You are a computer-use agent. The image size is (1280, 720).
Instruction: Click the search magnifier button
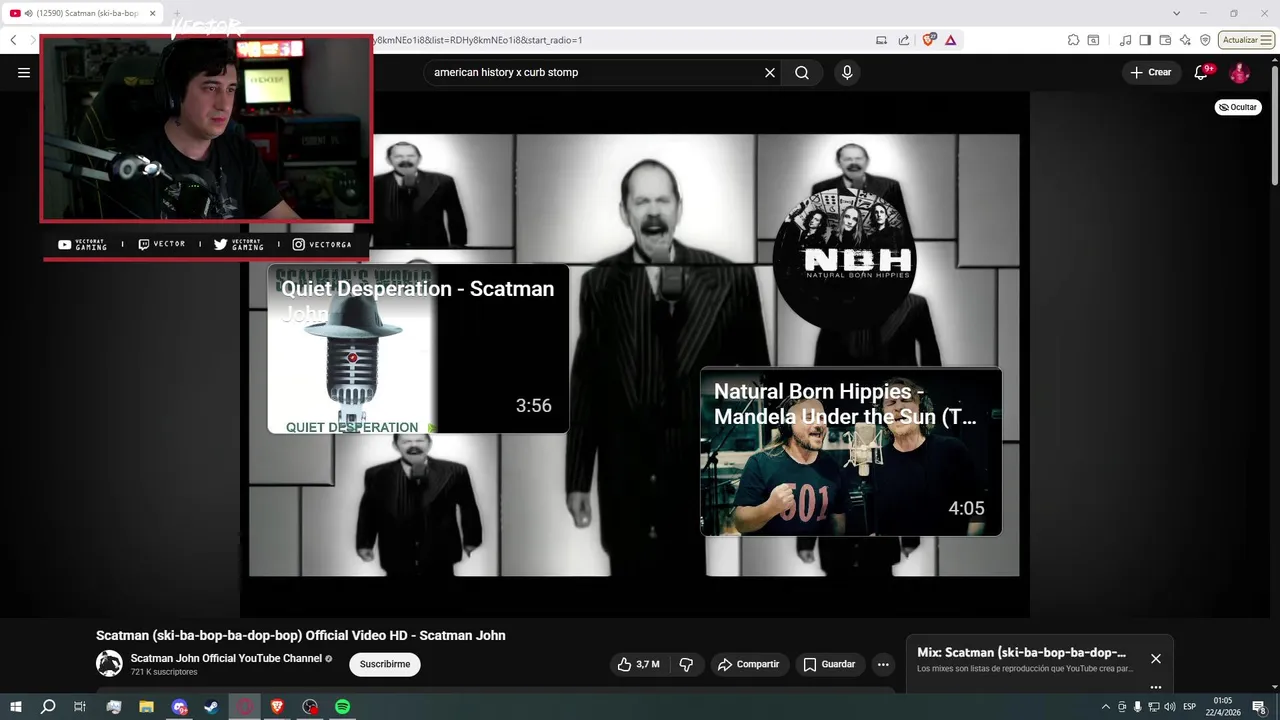802,73
